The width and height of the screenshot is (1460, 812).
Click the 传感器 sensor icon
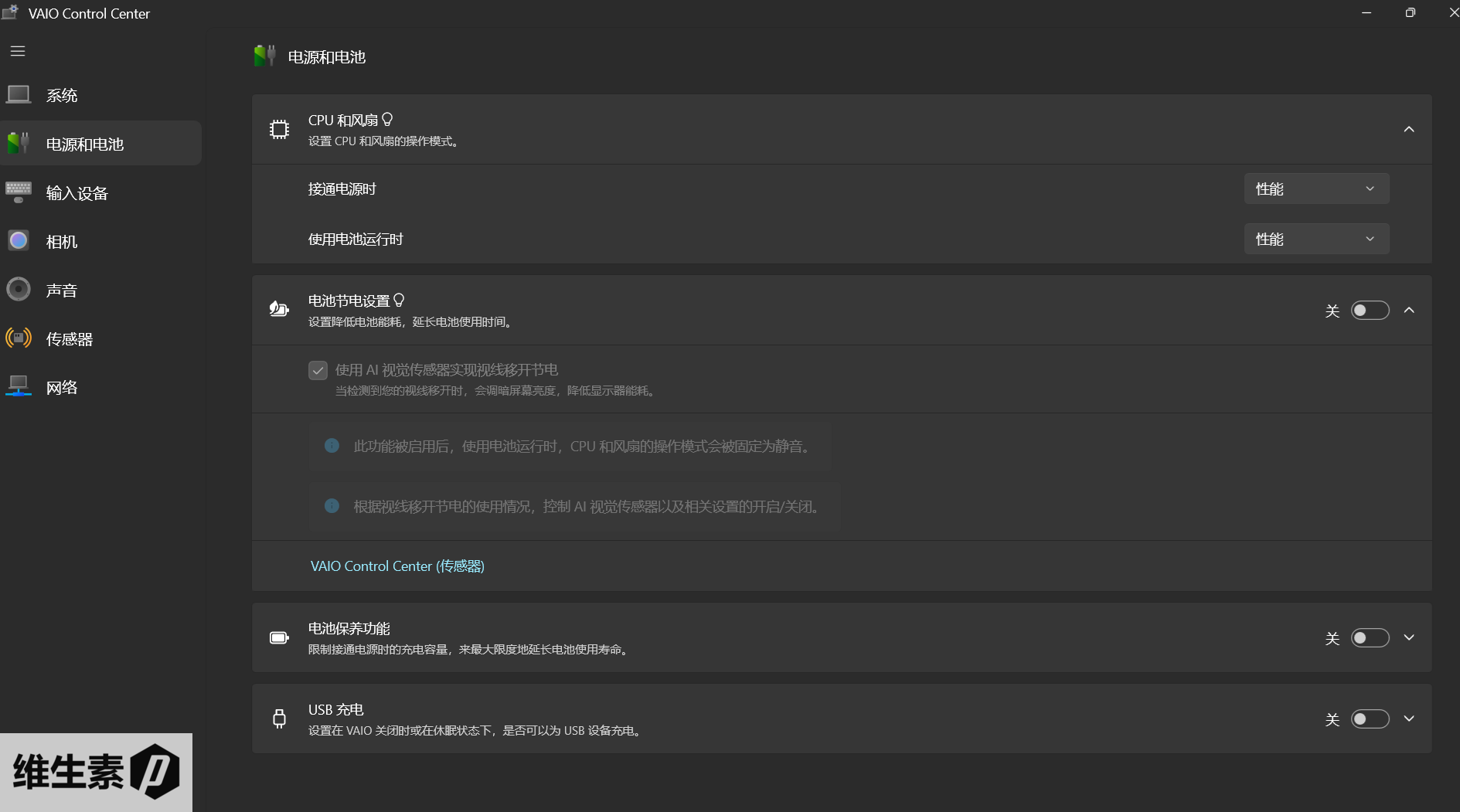click(19, 338)
